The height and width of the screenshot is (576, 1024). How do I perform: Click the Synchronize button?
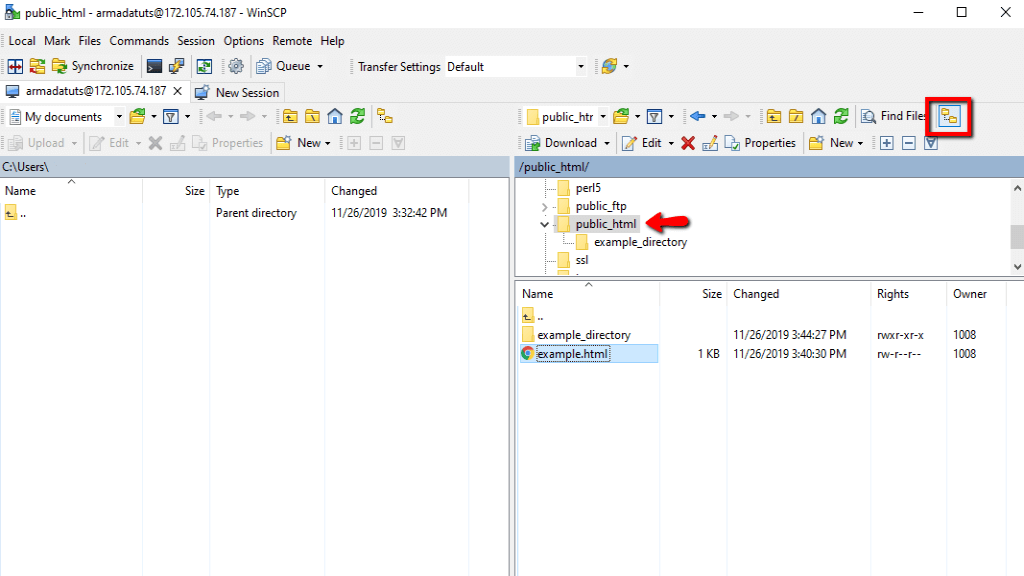point(93,66)
